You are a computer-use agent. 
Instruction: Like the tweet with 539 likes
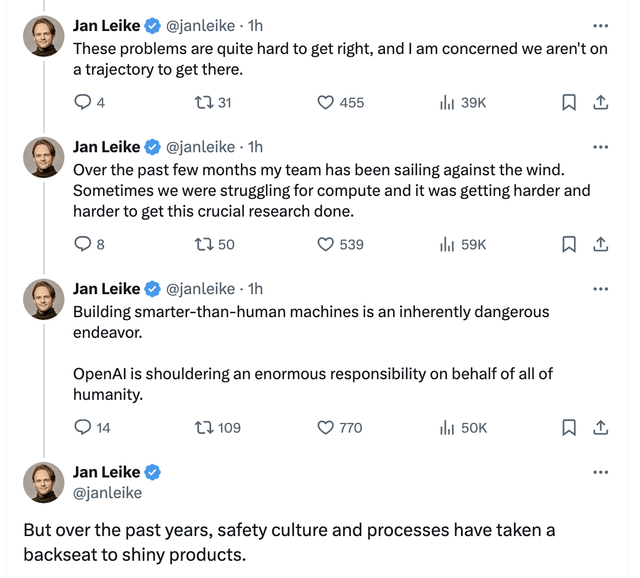click(x=340, y=244)
